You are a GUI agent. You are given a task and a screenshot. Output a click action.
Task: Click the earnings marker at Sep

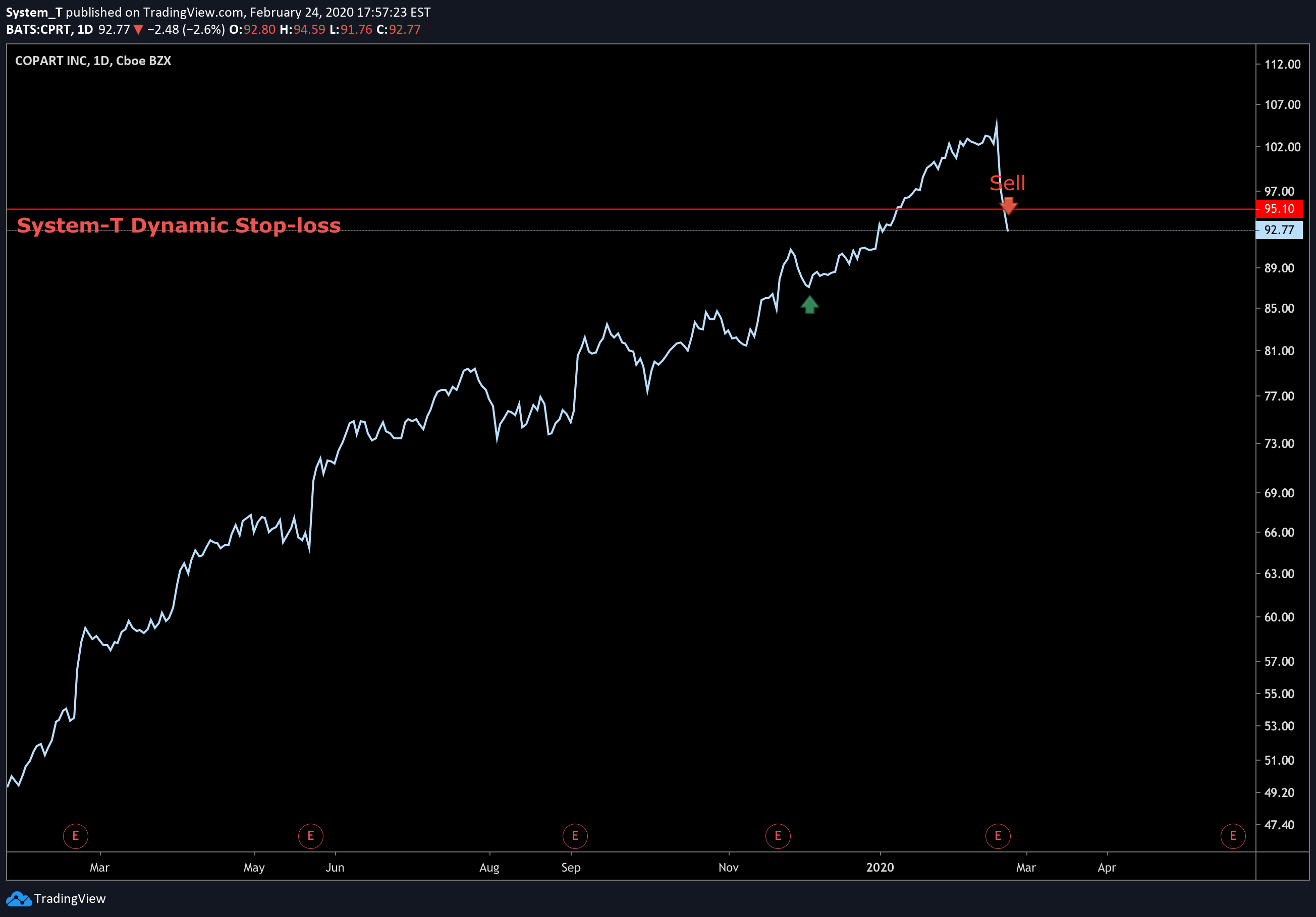(575, 836)
